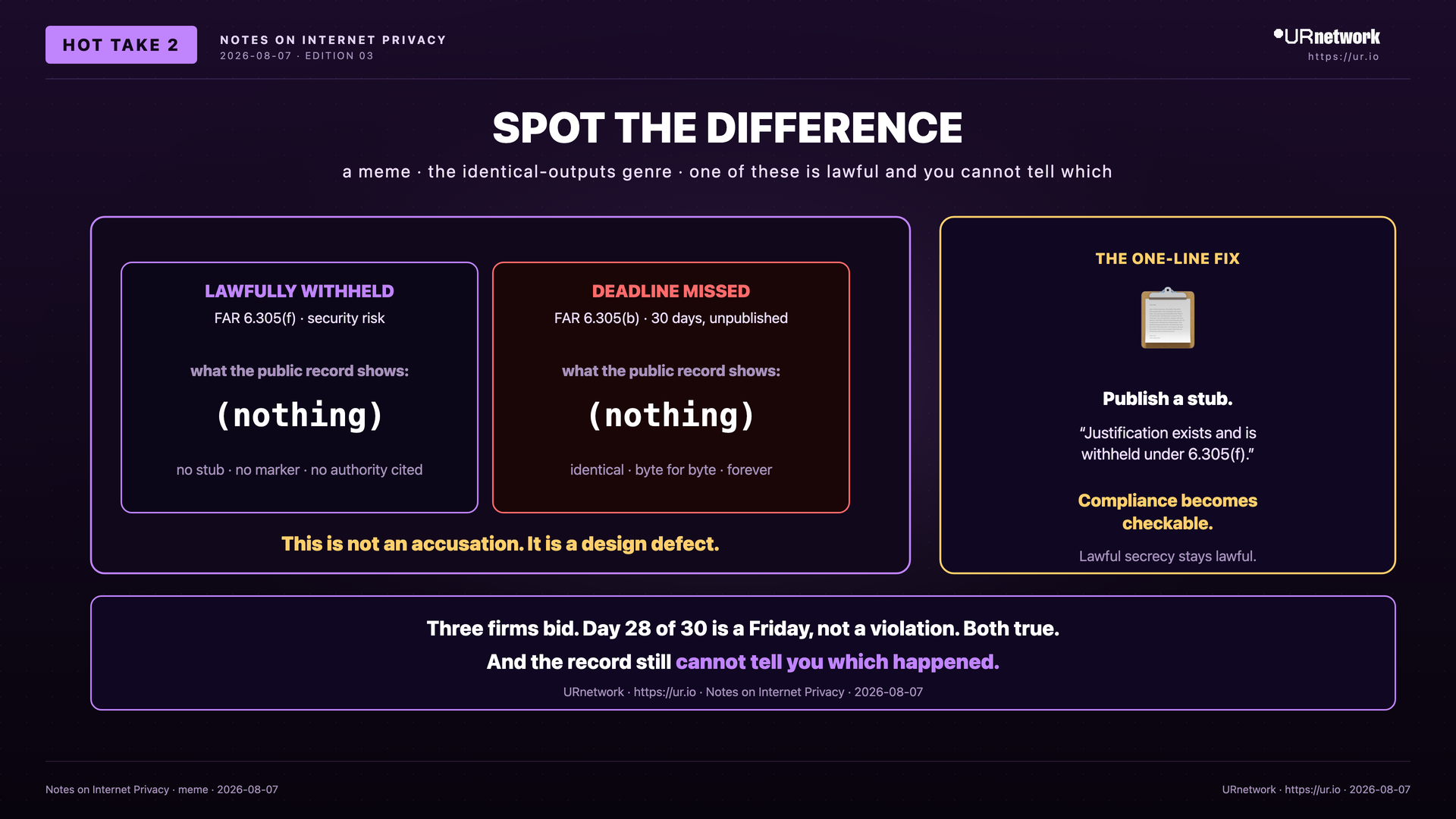Click 'cannot tell you which happened.' purple text
1456x819 pixels.
click(x=837, y=662)
